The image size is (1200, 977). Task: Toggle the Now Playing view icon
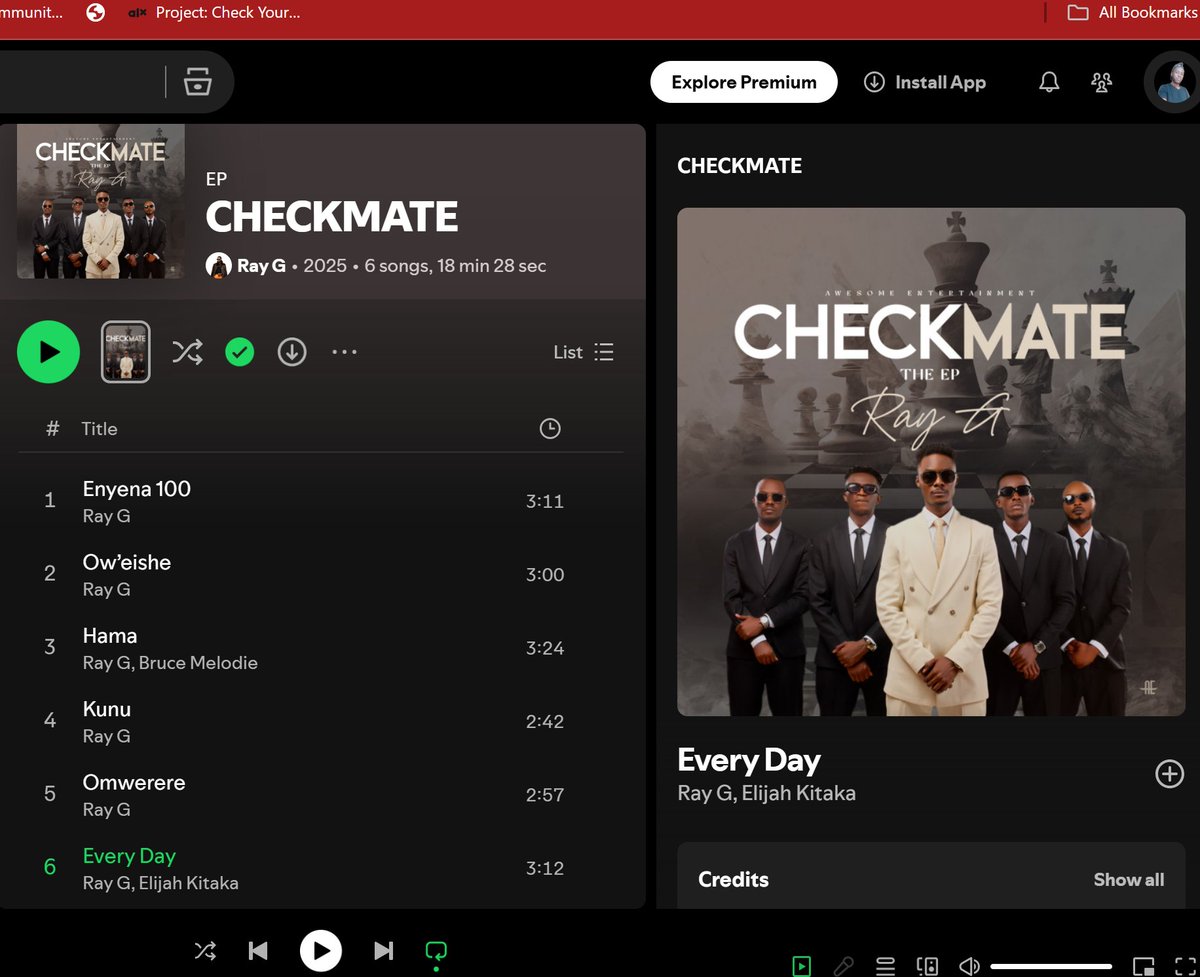pos(802,966)
